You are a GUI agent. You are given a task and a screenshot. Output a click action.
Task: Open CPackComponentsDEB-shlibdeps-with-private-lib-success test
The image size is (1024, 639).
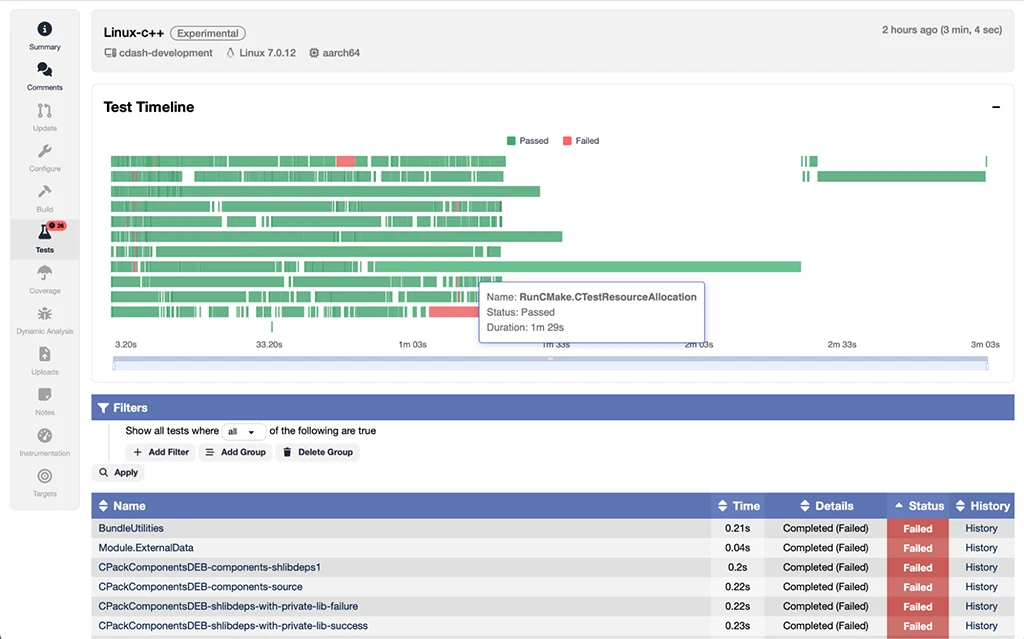click(x=233, y=626)
